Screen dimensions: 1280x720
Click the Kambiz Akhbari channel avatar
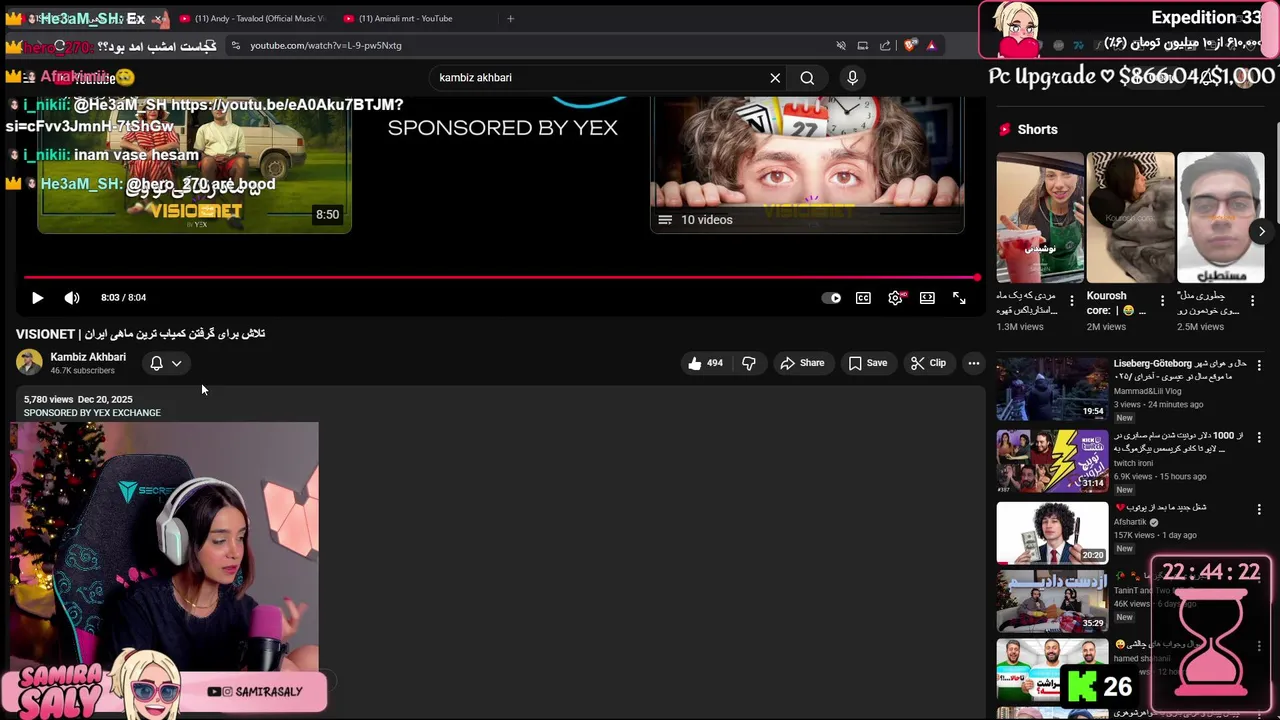[x=29, y=362]
